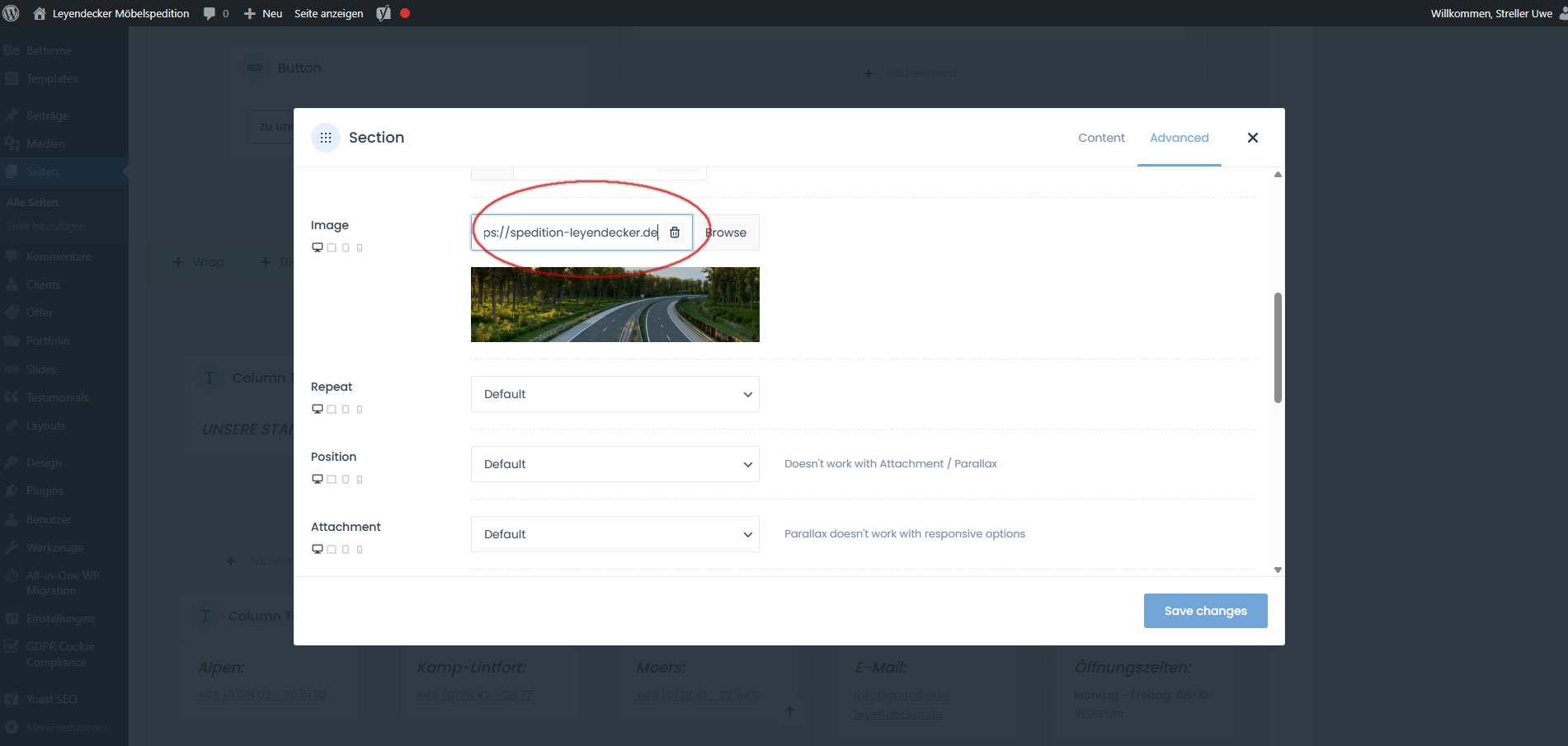Click the home icon beside Leyendecker Möbelspedition
Screen dimensions: 1568x746
pos(40,13)
